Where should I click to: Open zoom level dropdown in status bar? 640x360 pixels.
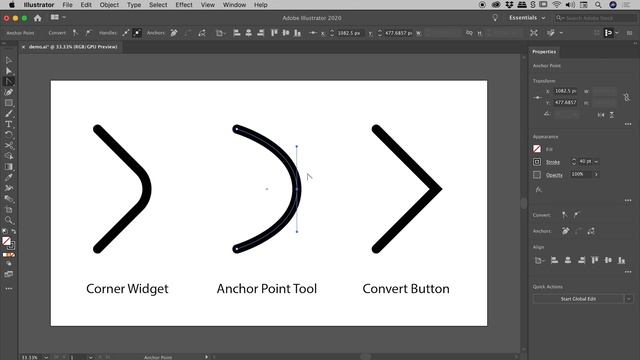(46, 357)
